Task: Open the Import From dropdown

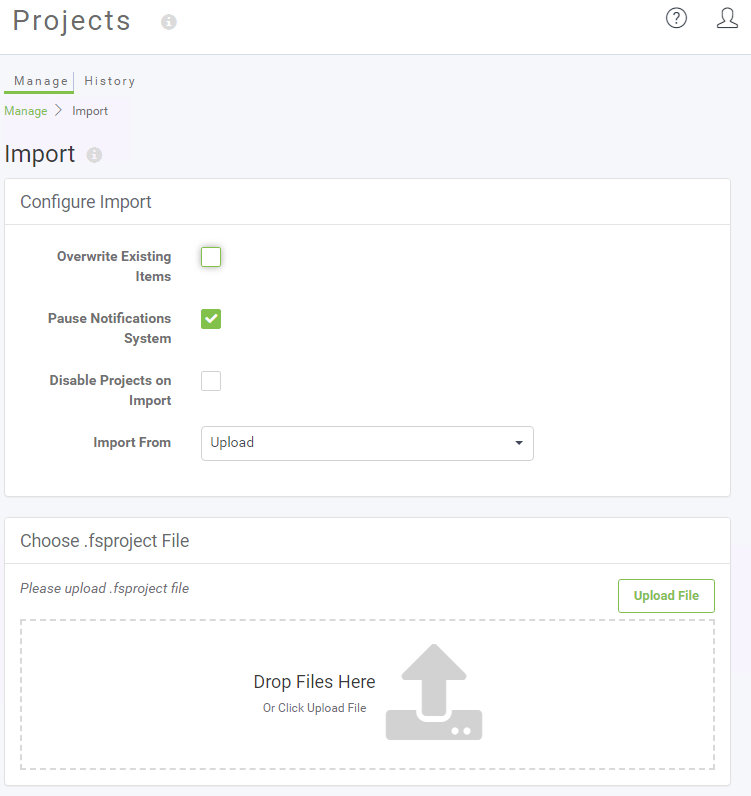Action: pos(367,443)
